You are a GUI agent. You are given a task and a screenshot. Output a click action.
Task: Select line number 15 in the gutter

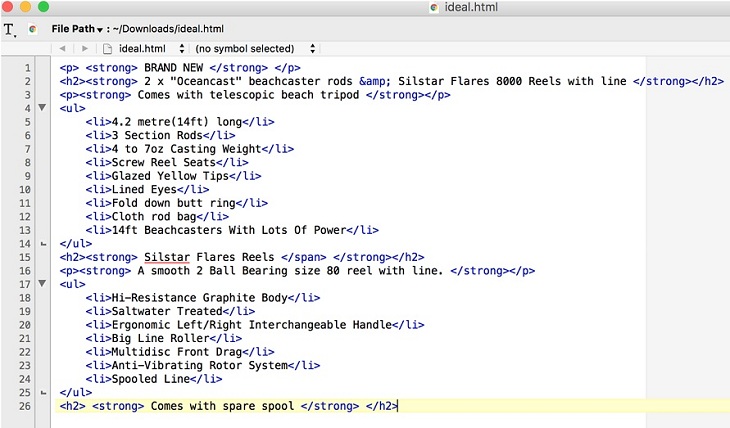click(25, 258)
